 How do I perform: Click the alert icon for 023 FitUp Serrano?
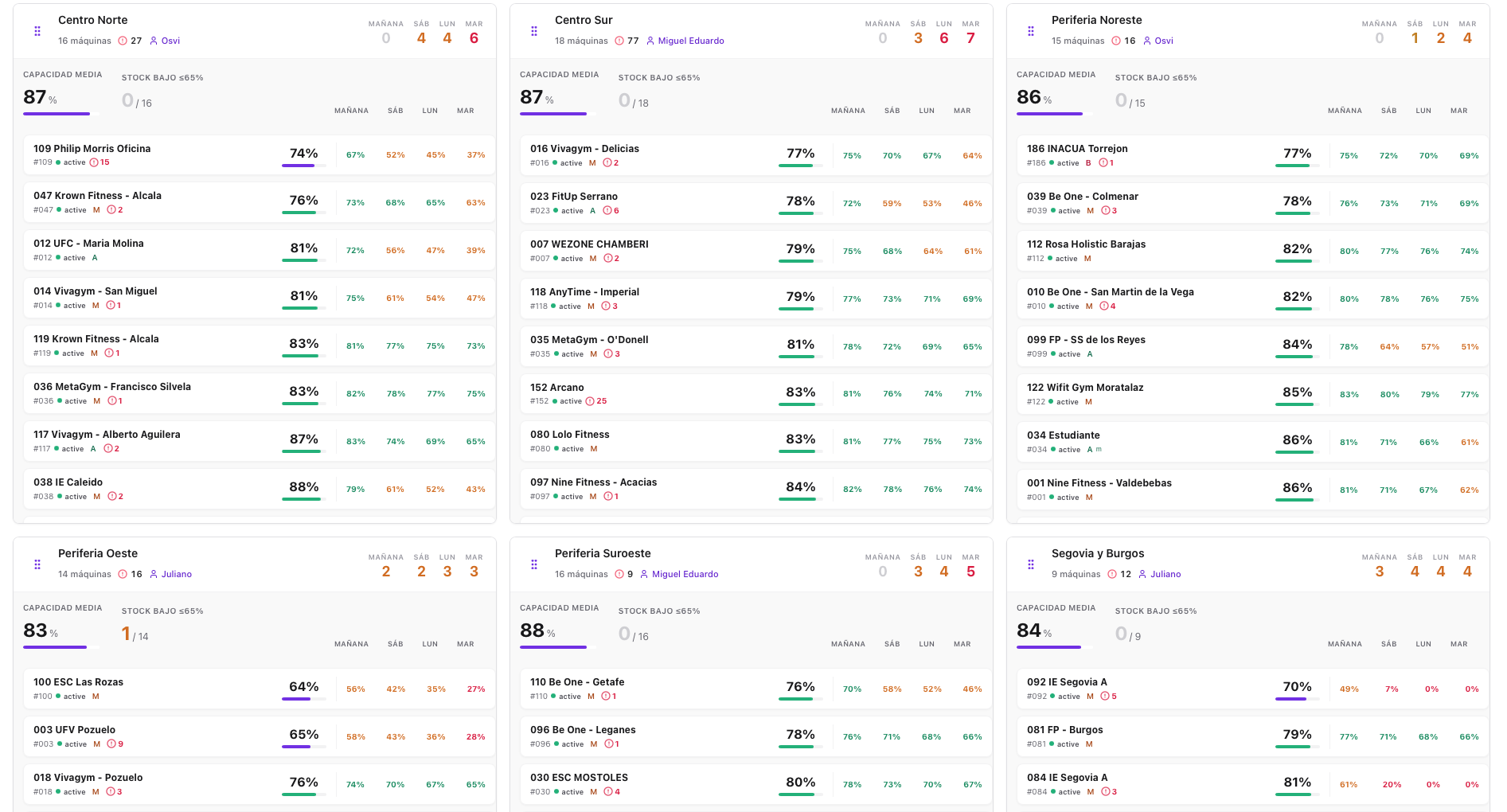tap(607, 211)
